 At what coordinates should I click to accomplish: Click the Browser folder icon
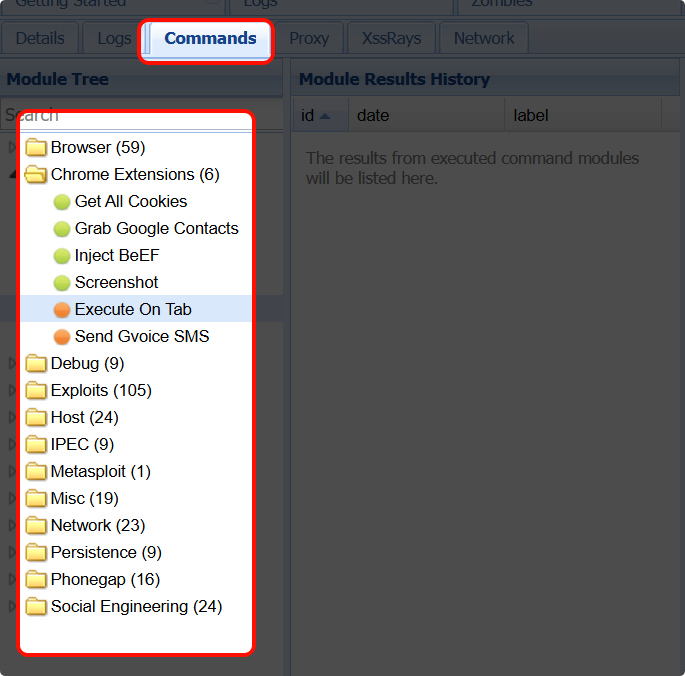pos(37,148)
